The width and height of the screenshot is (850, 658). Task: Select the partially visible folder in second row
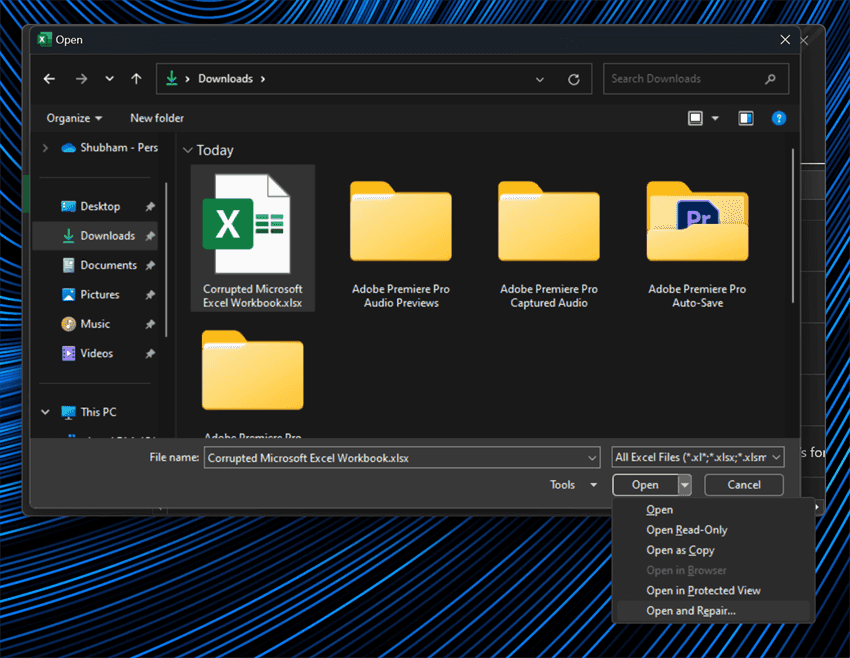[253, 382]
